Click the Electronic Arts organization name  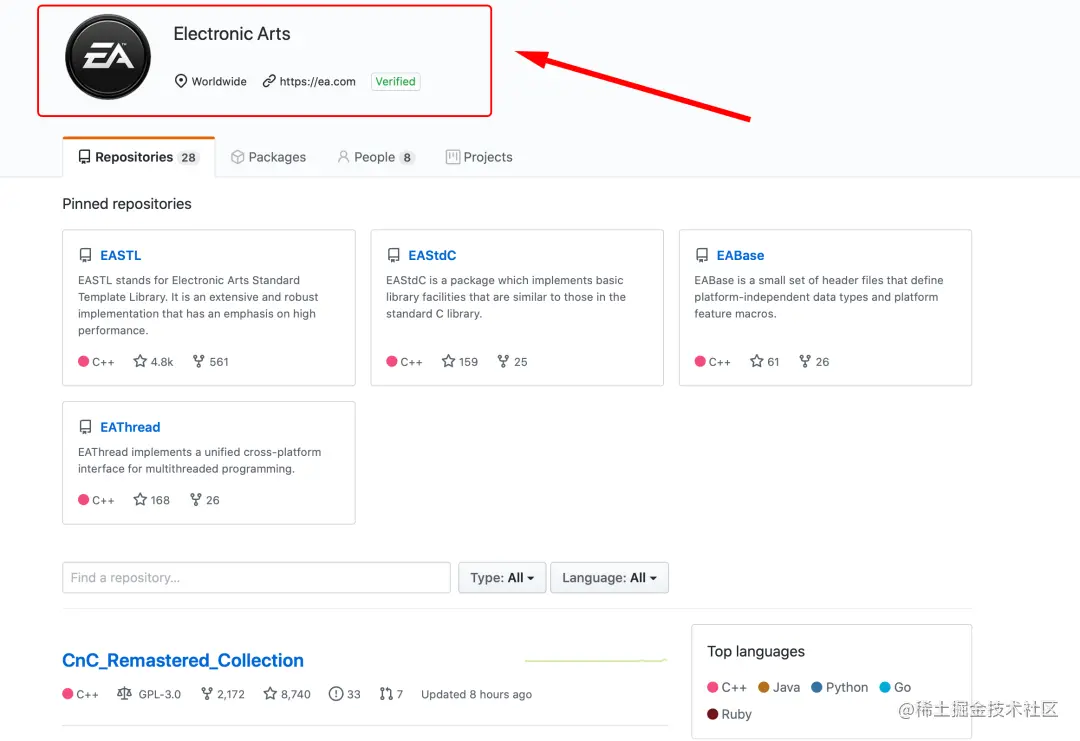[232, 34]
